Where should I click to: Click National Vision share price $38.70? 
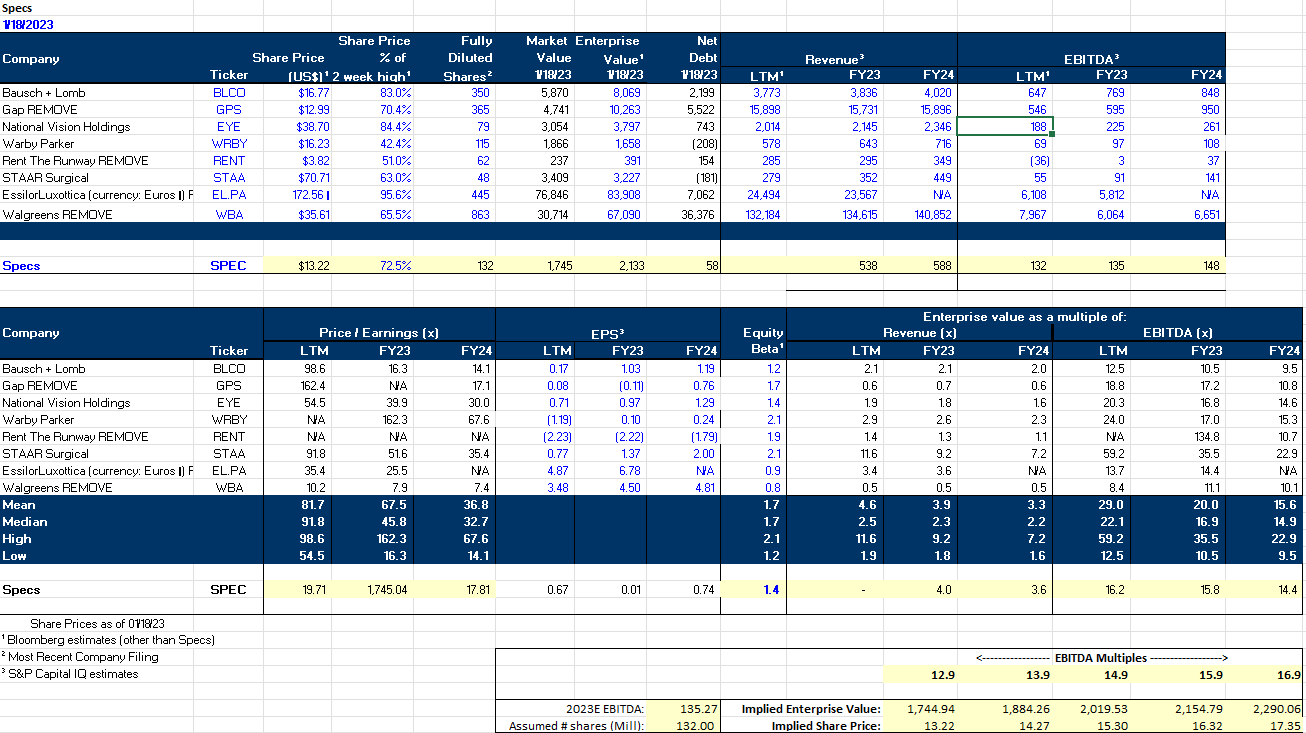313,127
